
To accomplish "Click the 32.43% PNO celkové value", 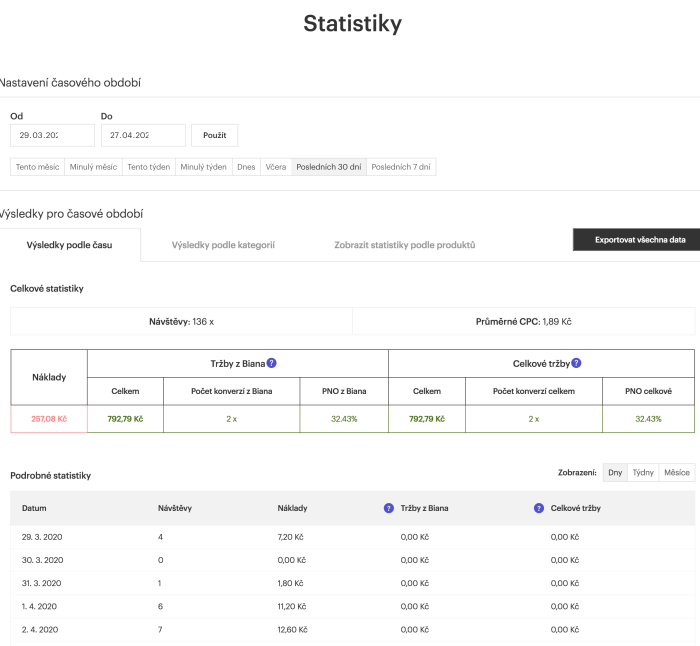I will [648, 419].
